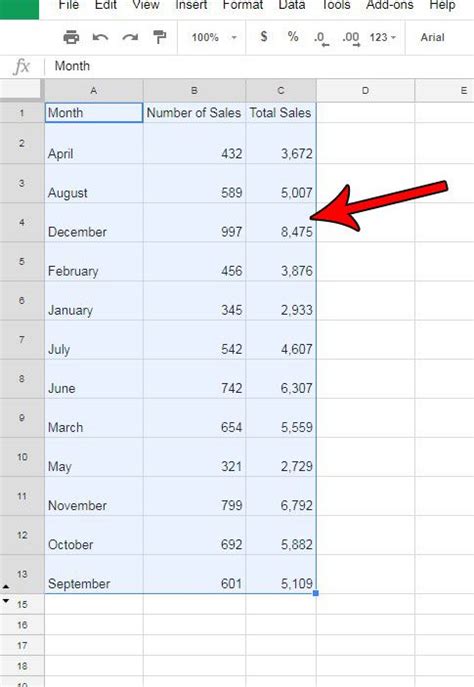Click the select-all corner box
The height and width of the screenshot is (687, 474).
coord(22,90)
